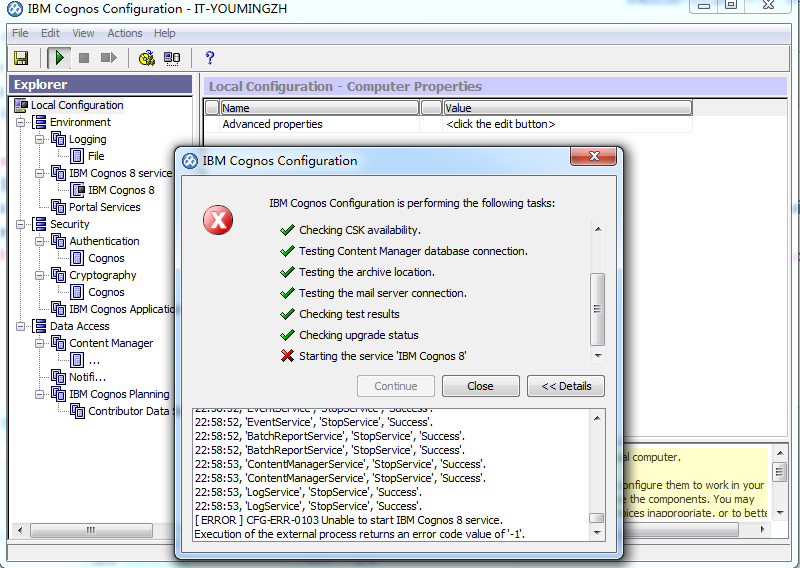
Task: Click the Restart service toolbar icon
Action: pyautogui.click(x=108, y=58)
